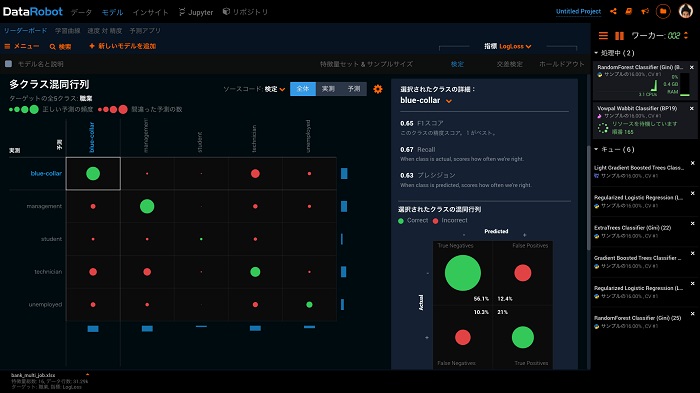Open the データ menu
The width and height of the screenshot is (700, 393).
pyautogui.click(x=81, y=13)
